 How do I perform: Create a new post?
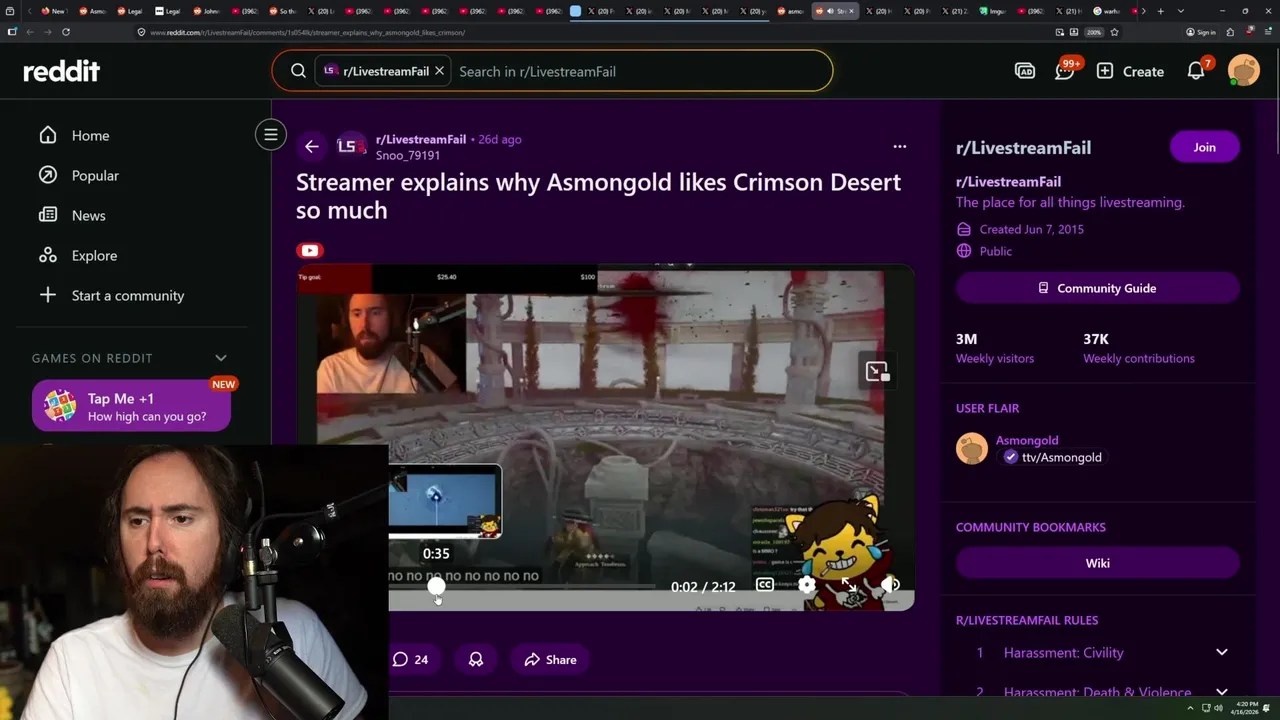1130,71
